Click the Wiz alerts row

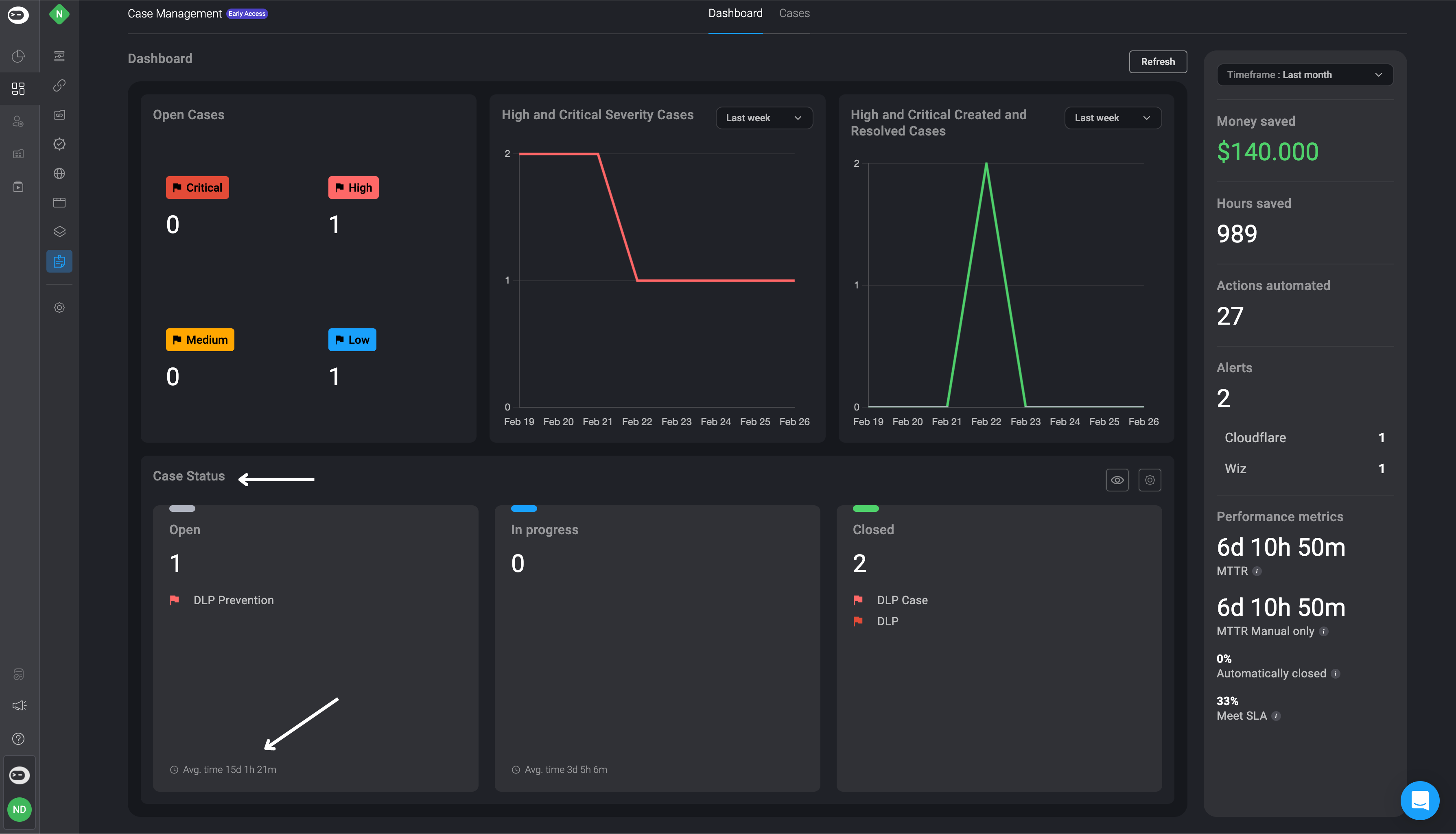[1305, 469]
